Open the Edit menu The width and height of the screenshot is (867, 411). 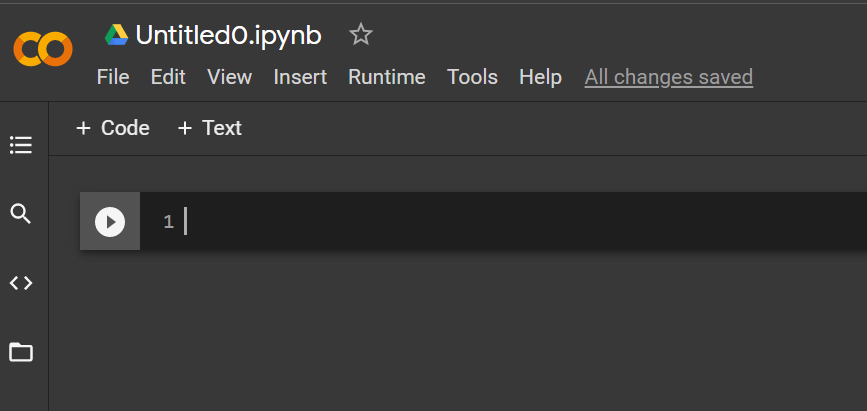pos(168,77)
